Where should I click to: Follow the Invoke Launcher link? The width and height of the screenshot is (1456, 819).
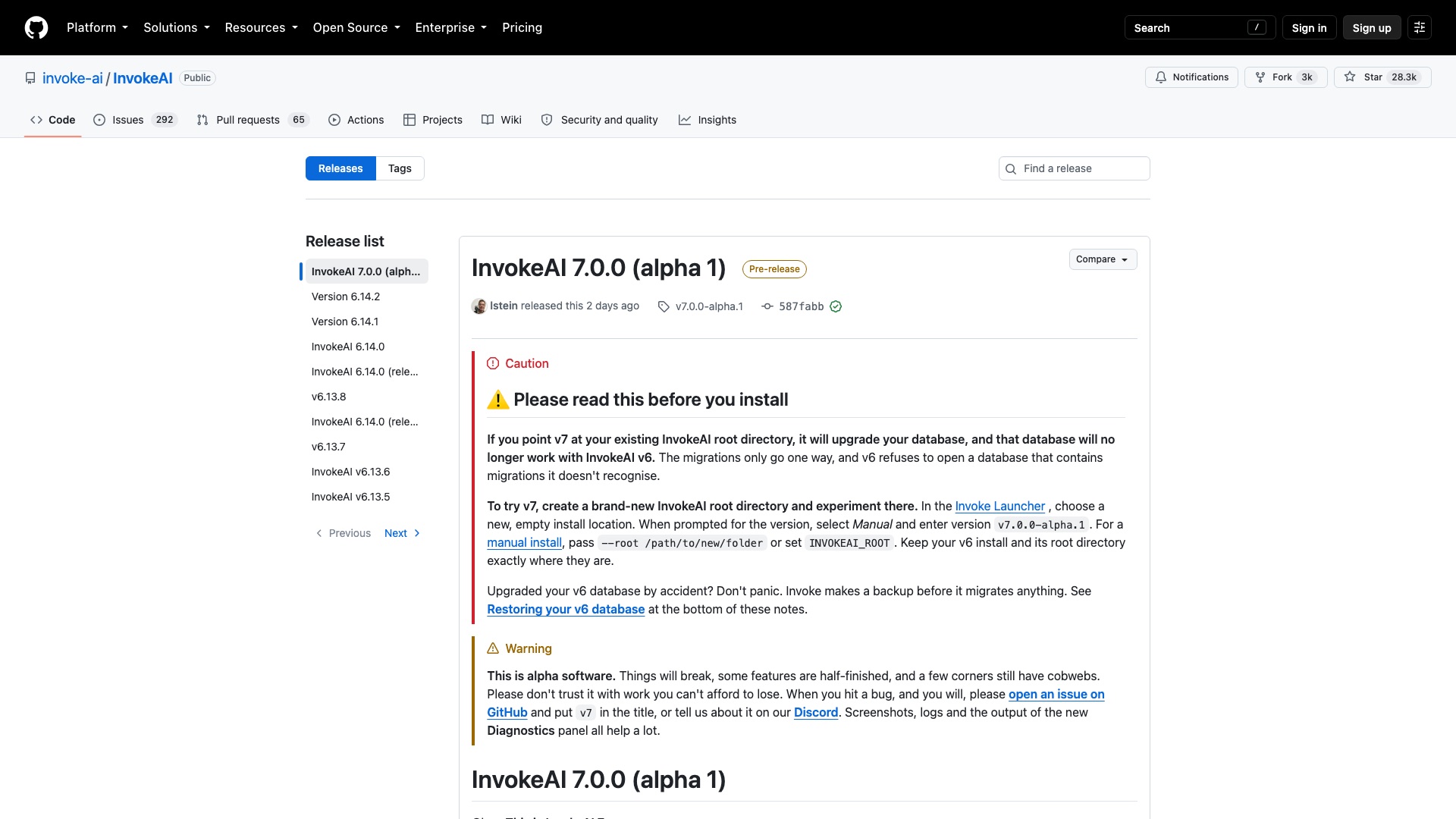pyautogui.click(x=999, y=506)
